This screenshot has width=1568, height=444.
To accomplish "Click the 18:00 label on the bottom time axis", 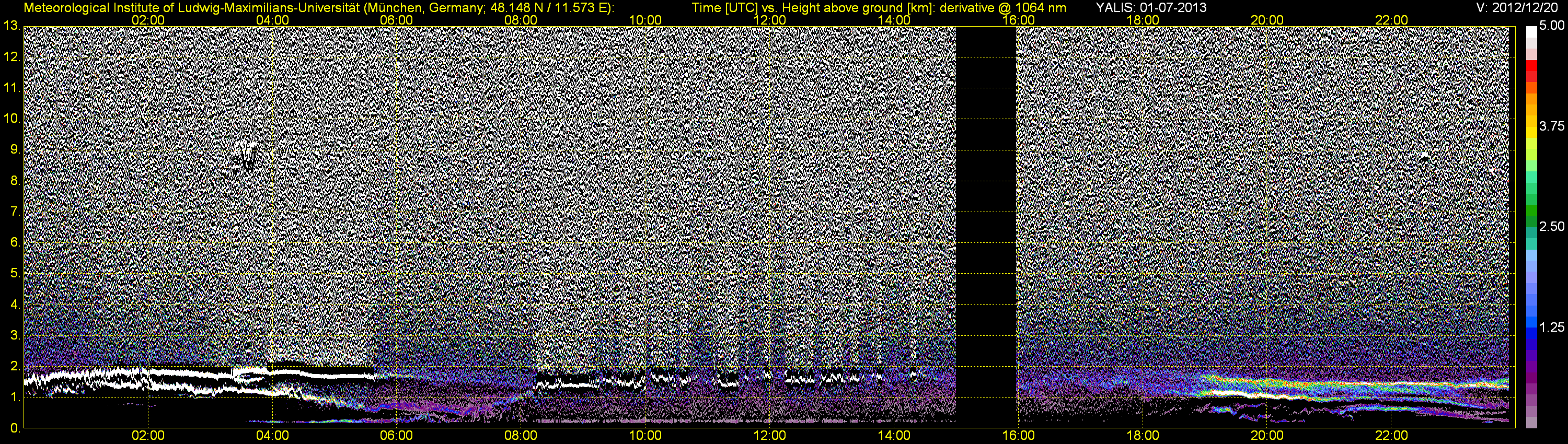I will click(x=1143, y=436).
